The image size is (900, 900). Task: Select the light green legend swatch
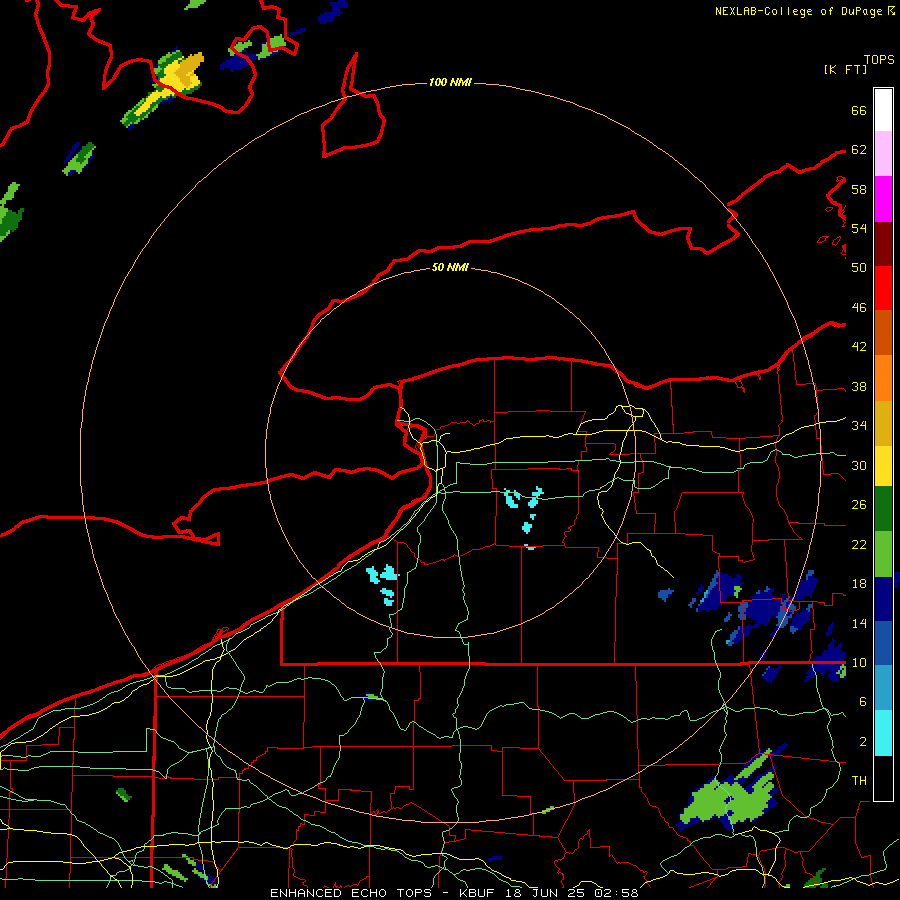coord(883,554)
